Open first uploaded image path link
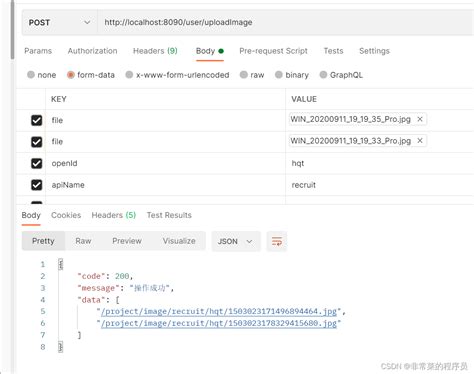Viewport: 474px width, 374px height. click(219, 311)
